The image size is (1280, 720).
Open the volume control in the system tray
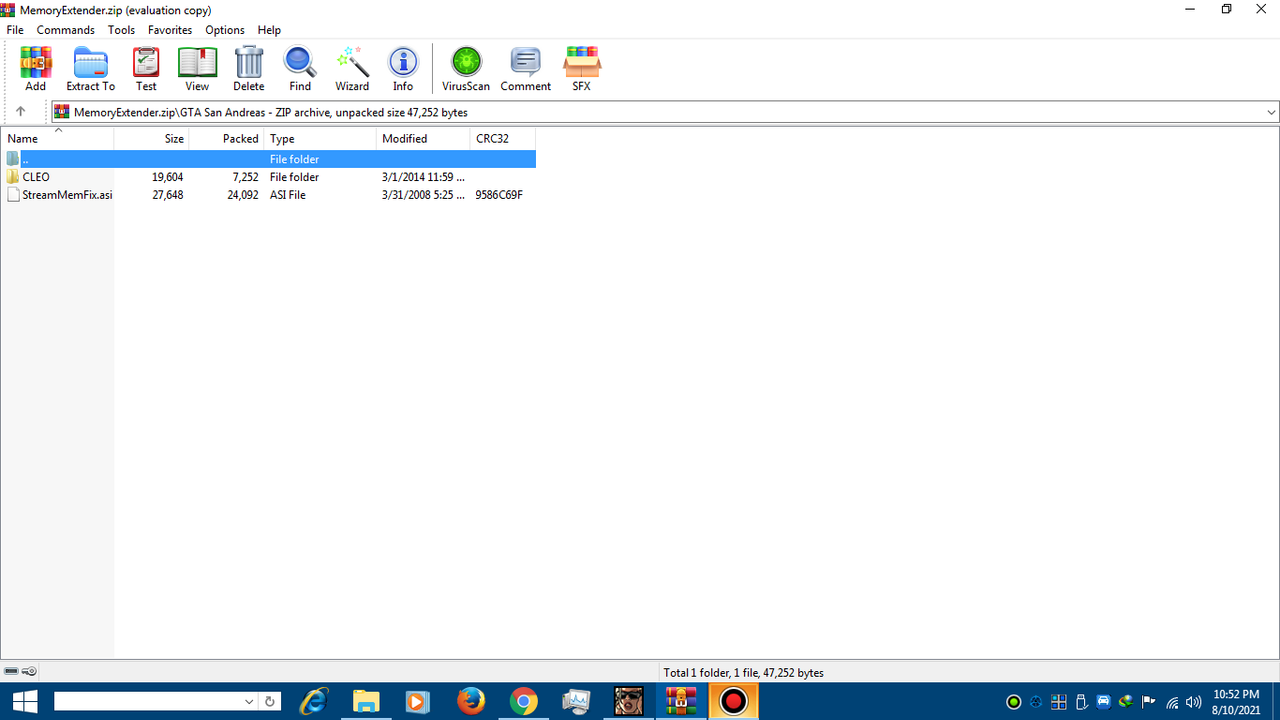click(1193, 702)
